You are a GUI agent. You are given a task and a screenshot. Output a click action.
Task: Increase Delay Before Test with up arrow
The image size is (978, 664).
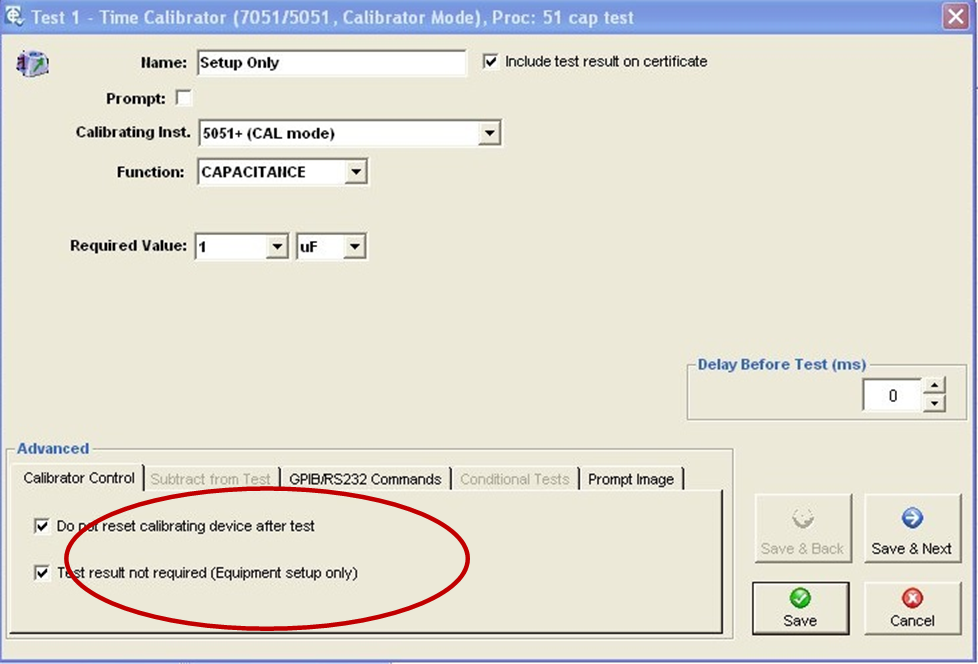934,387
